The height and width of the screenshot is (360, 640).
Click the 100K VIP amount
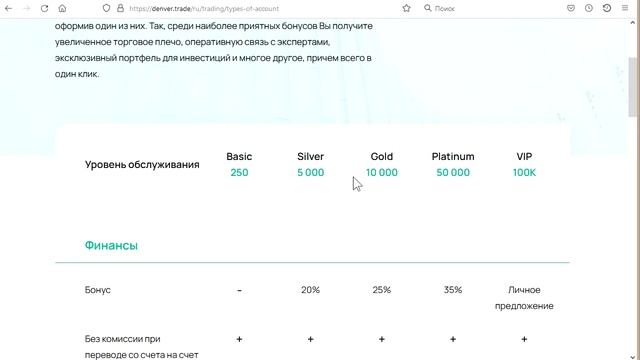524,173
